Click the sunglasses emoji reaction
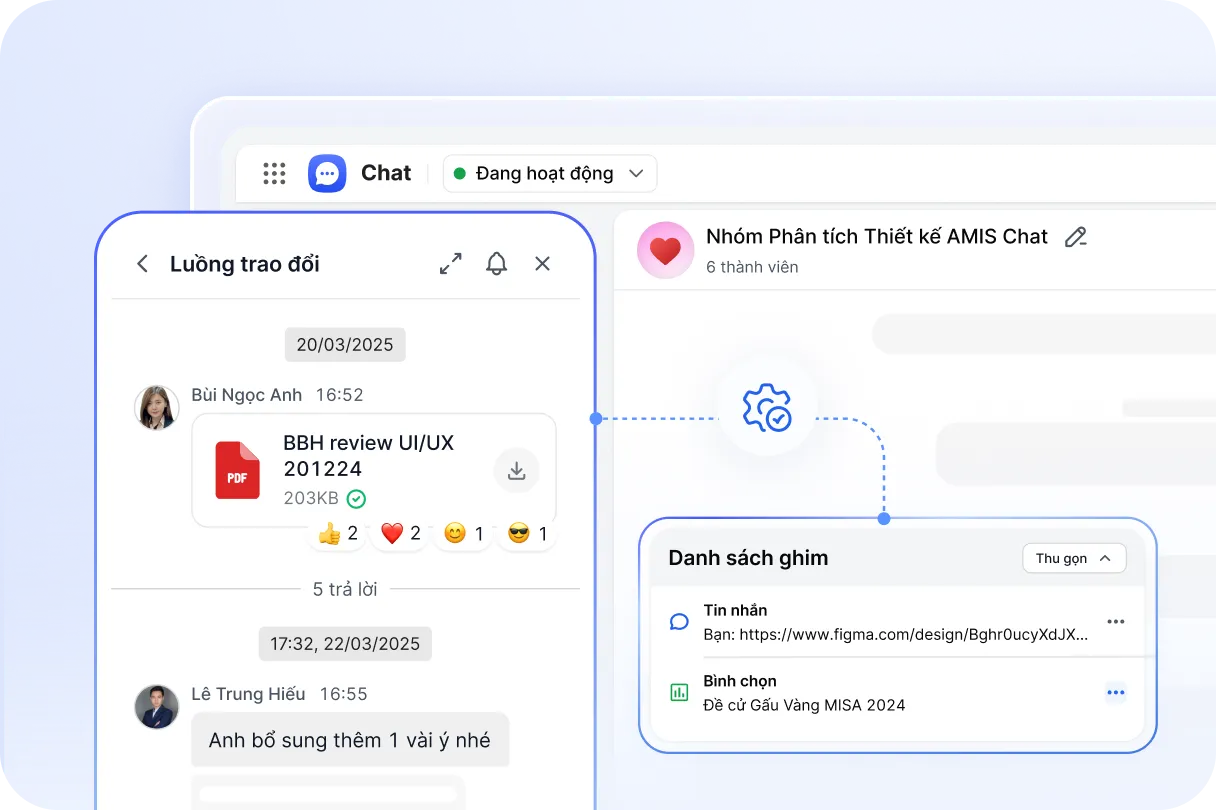 coord(527,534)
